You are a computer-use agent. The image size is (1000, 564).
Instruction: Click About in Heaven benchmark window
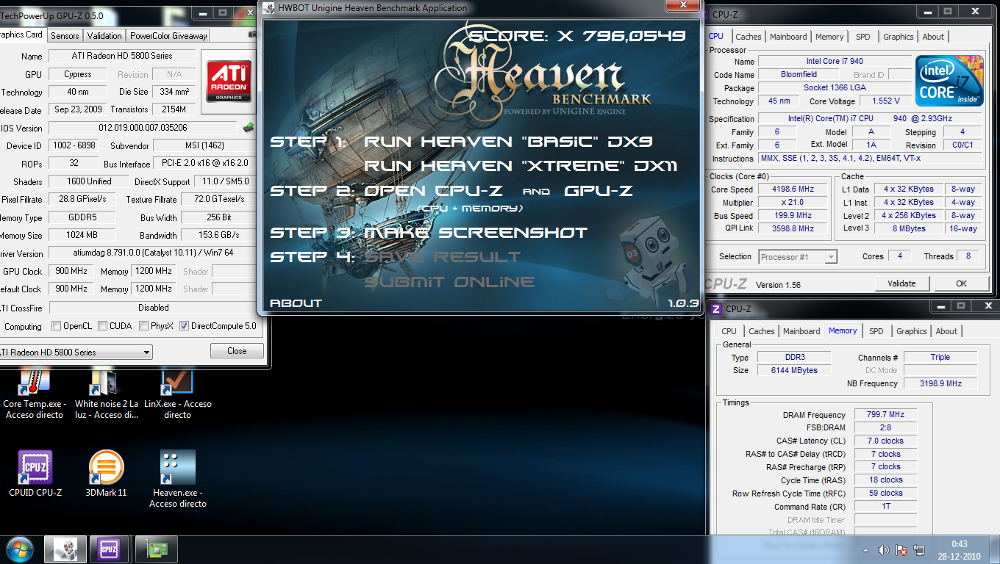point(295,303)
